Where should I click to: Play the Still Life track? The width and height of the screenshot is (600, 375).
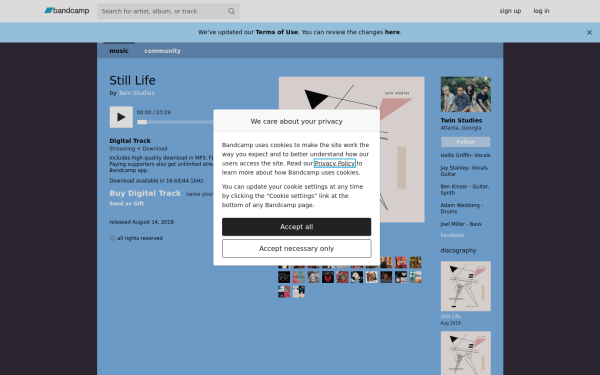tap(121, 117)
